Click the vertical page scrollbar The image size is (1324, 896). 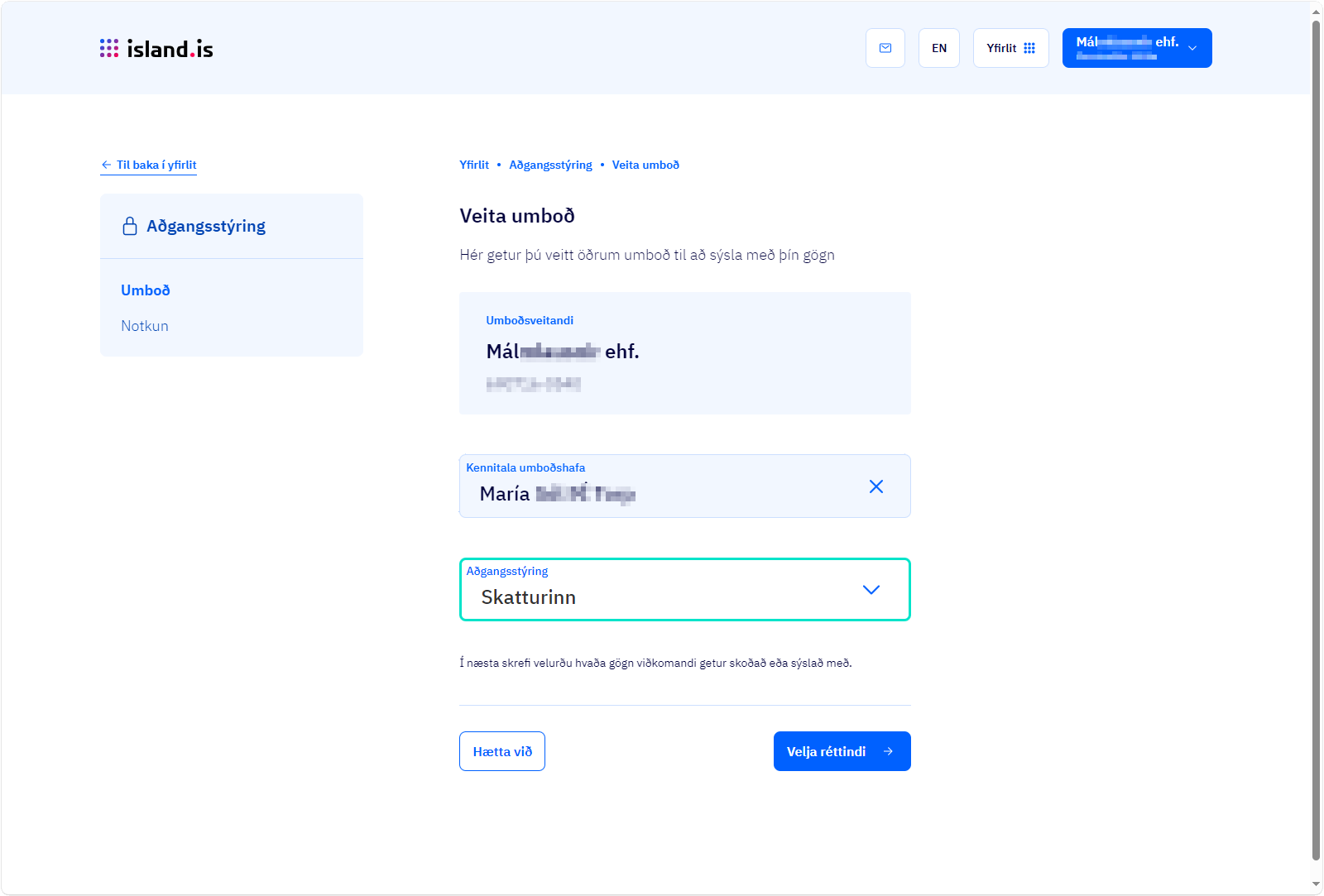(x=1316, y=414)
